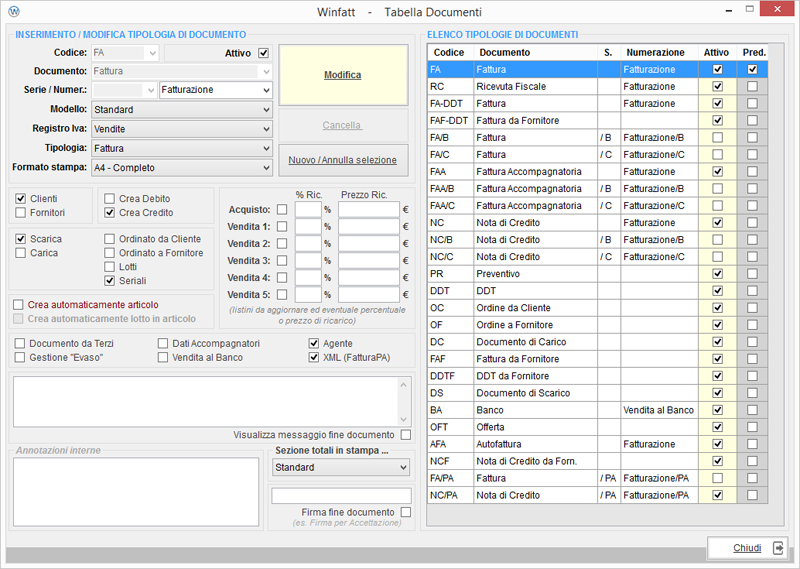Click the Winfatt app icon in title bar
This screenshot has width=800, height=569.
14,11
